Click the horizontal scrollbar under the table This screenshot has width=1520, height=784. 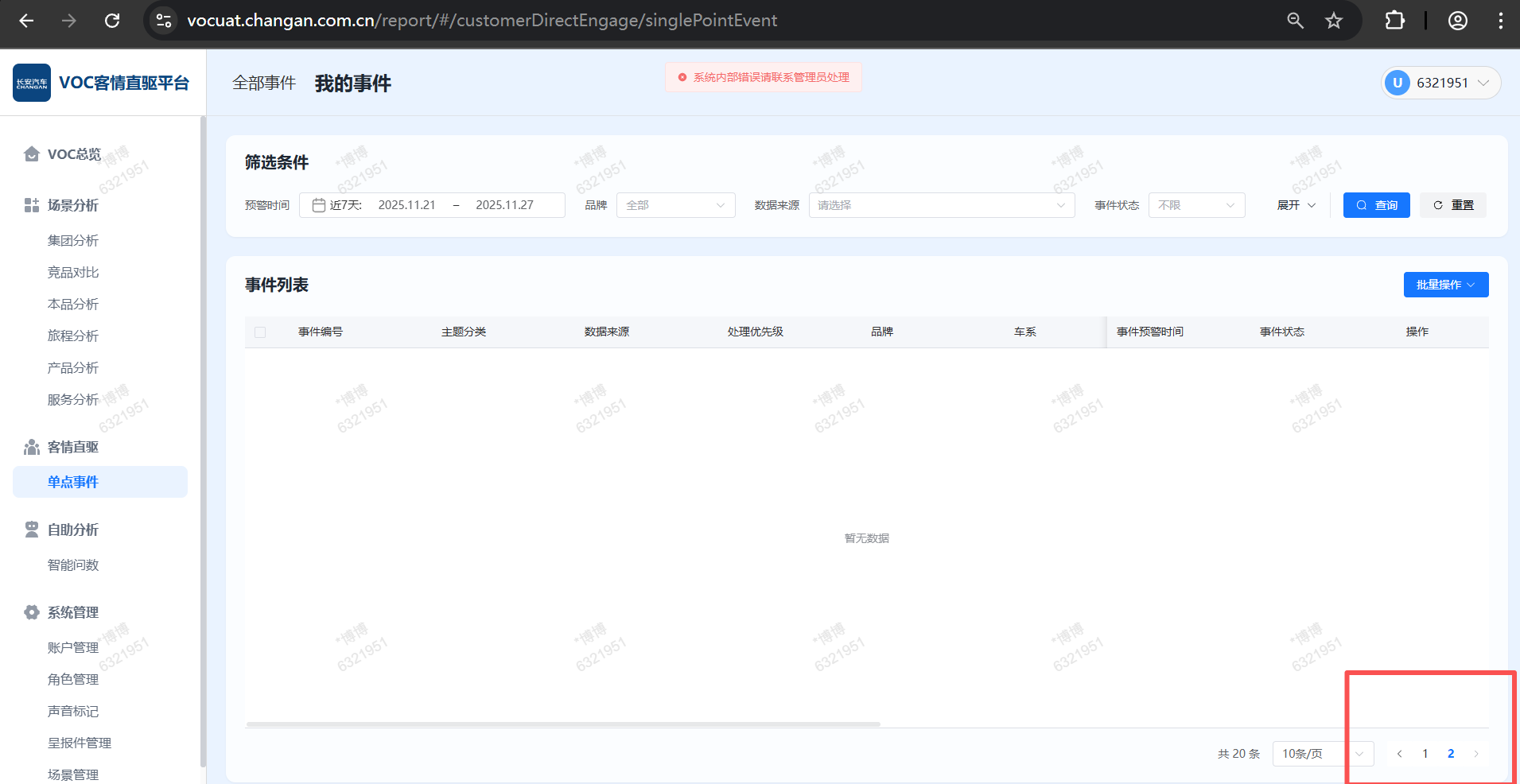pyautogui.click(x=563, y=724)
